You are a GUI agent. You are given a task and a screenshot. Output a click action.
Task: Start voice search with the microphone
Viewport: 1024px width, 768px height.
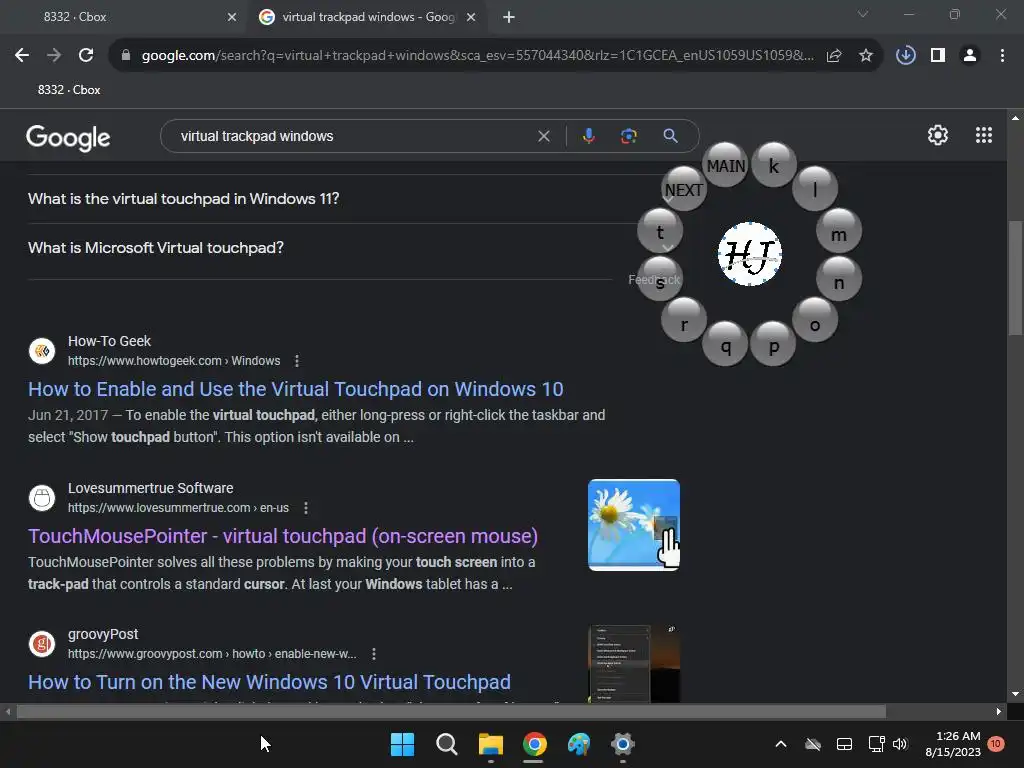(588, 136)
